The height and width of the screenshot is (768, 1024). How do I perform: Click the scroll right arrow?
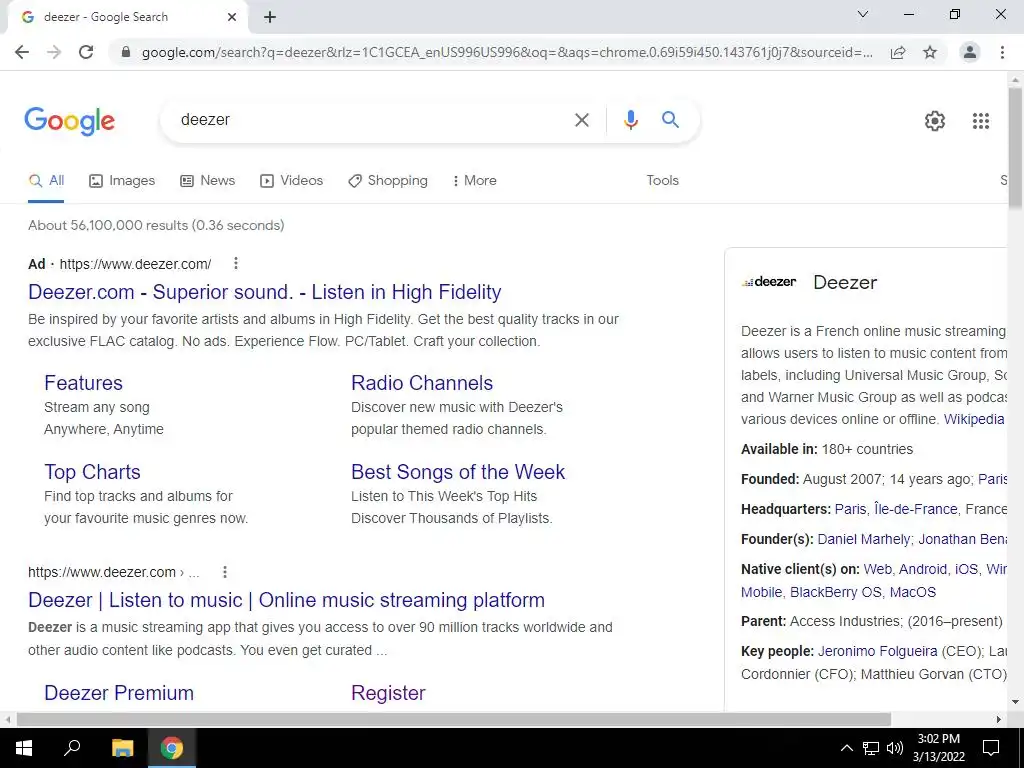[999, 719]
